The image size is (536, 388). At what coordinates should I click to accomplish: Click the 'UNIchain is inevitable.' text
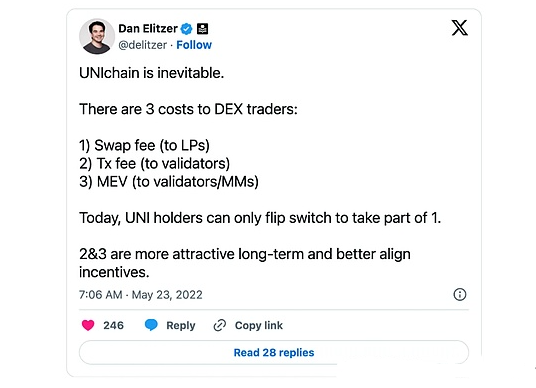(151, 73)
